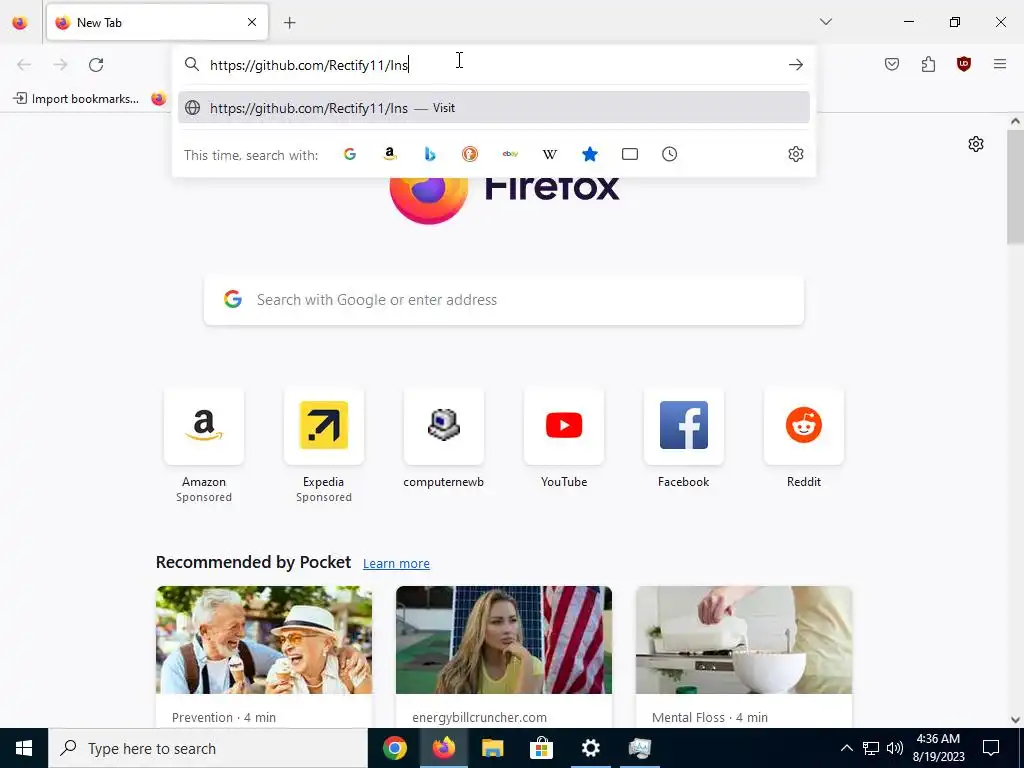Open File Explorer from taskbar

click(492, 748)
